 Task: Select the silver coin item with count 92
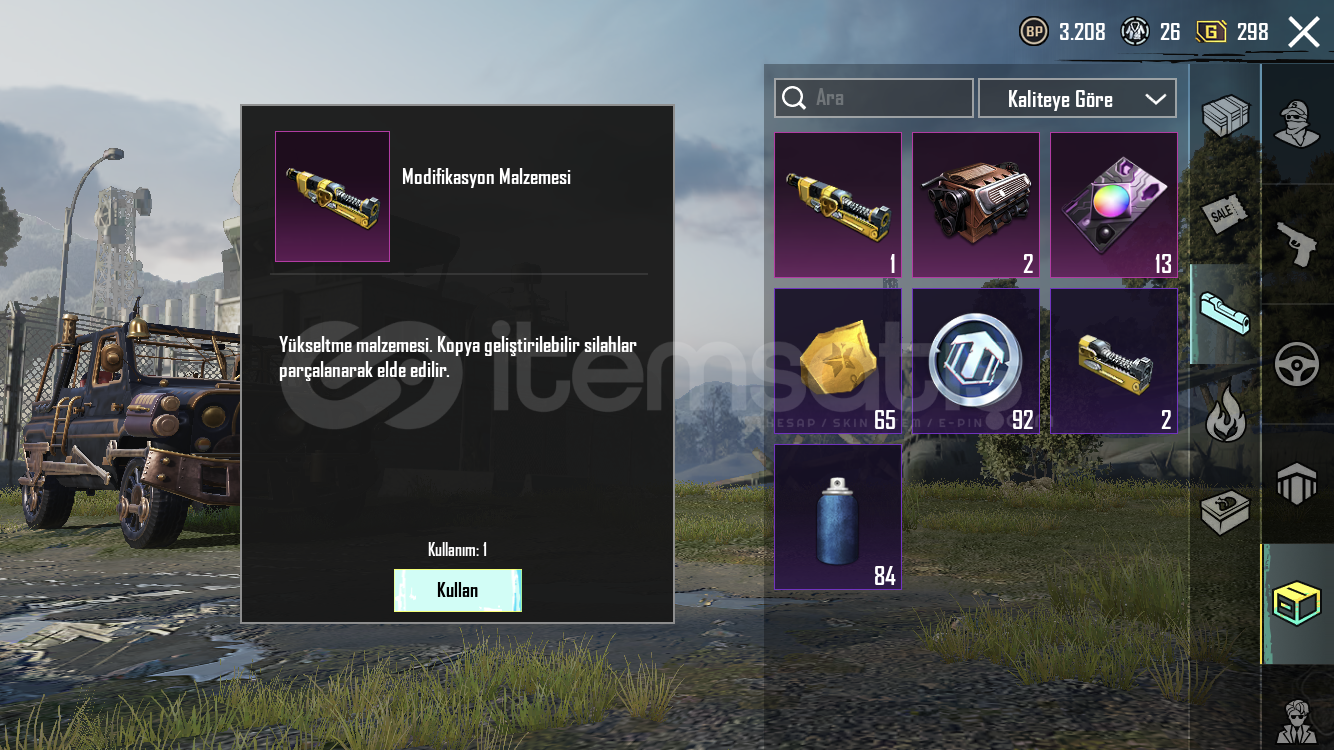point(976,361)
